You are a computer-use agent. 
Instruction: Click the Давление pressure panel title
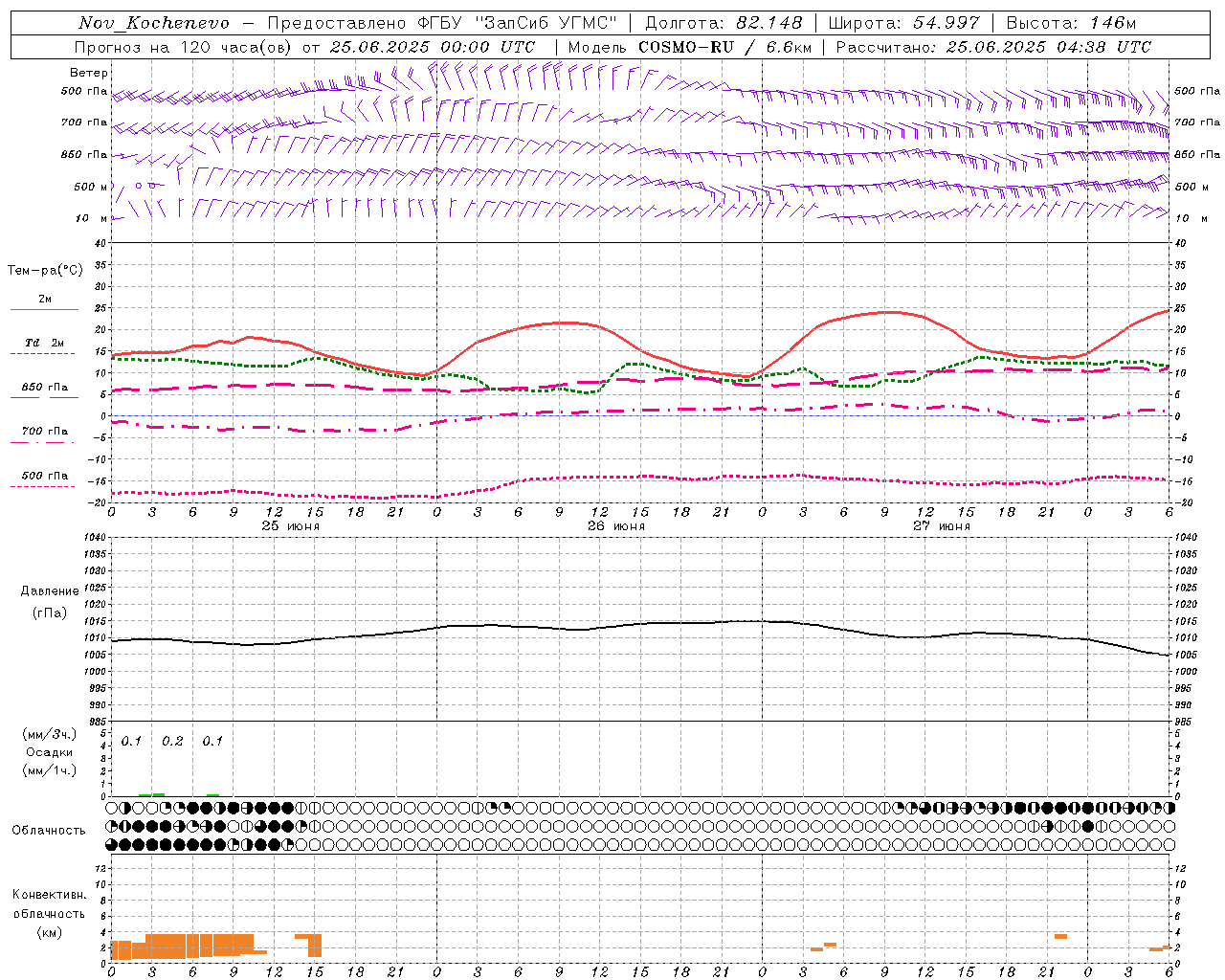pyautogui.click(x=50, y=591)
